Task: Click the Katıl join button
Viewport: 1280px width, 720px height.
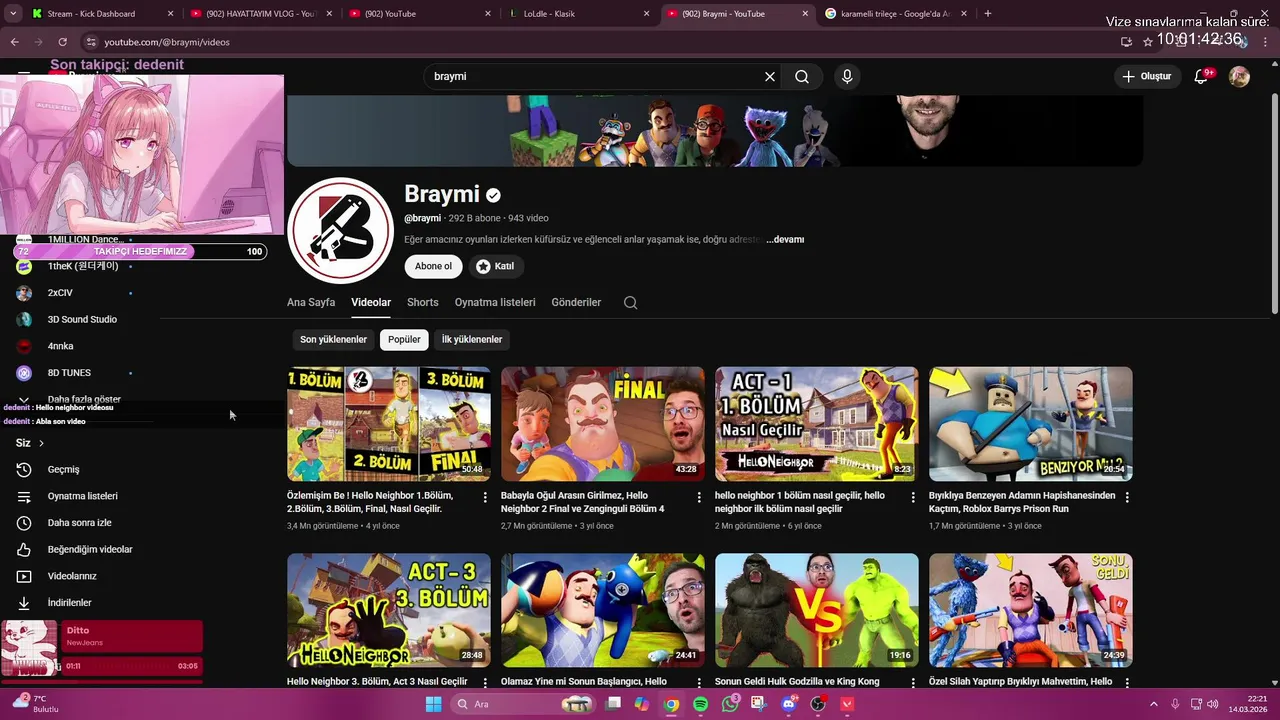Action: pyautogui.click(x=495, y=266)
